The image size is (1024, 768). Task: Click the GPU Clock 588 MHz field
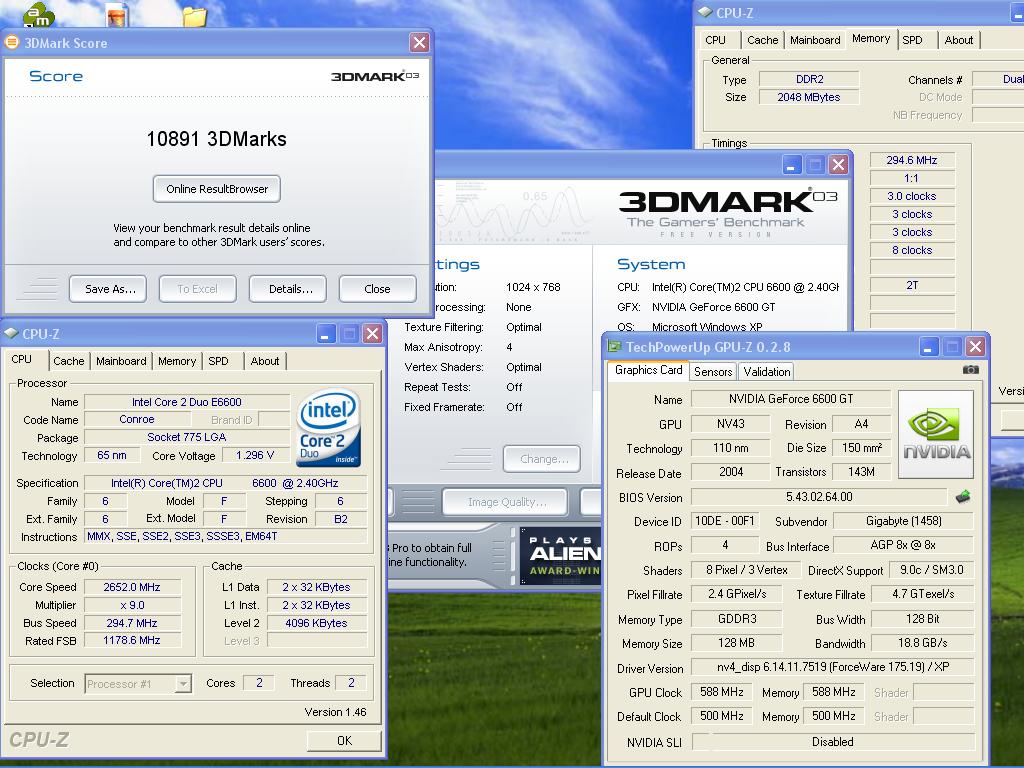point(722,692)
